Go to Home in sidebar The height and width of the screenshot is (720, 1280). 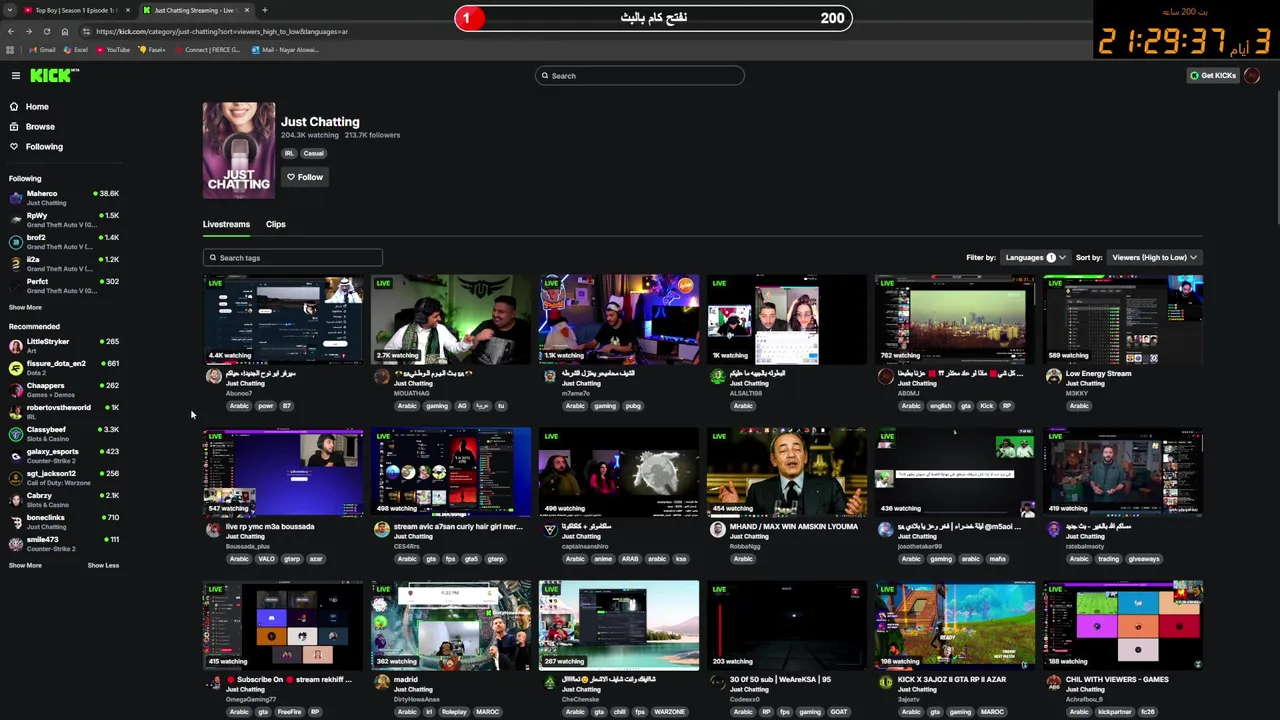pyautogui.click(x=37, y=107)
